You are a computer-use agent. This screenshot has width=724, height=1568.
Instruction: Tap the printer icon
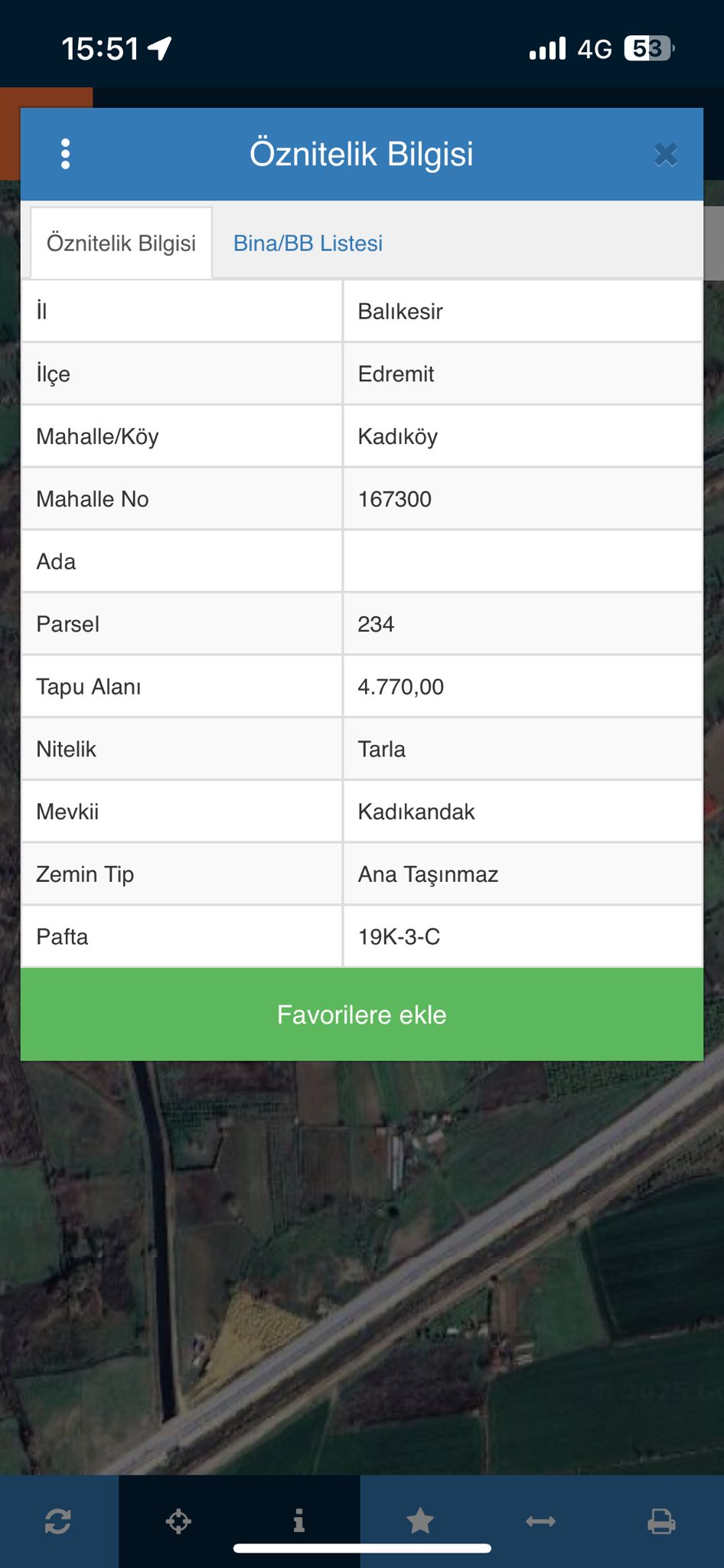(x=661, y=1521)
